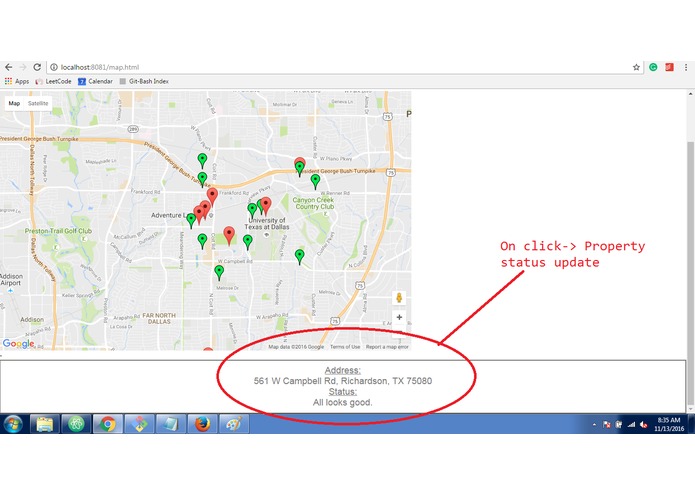Click the page vertical scrollbar thumb
The width and height of the screenshot is (695, 494).
[691, 272]
